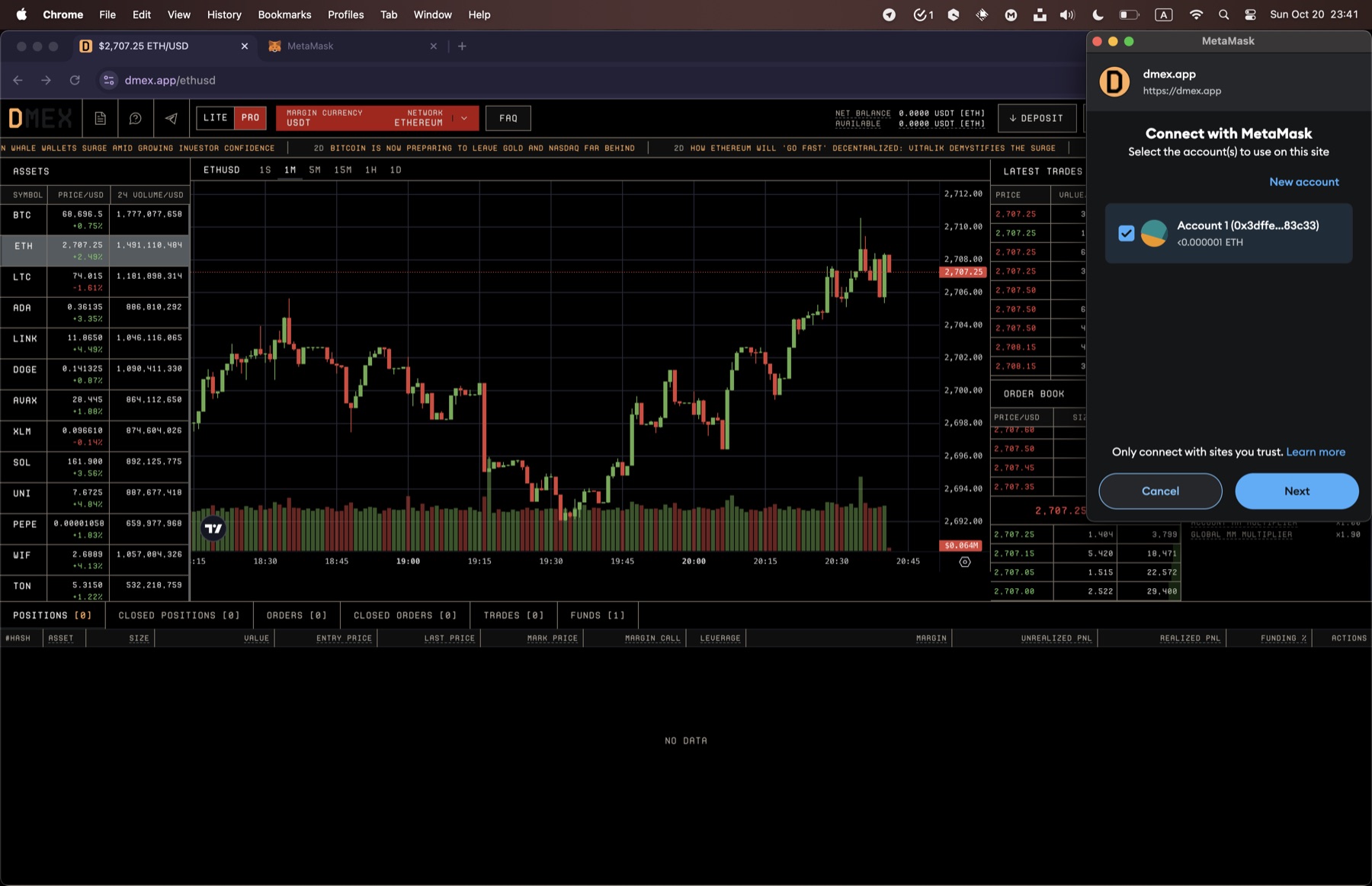Open Spotlight search in menu bar
The width and height of the screenshot is (1372, 886).
tap(1223, 14)
